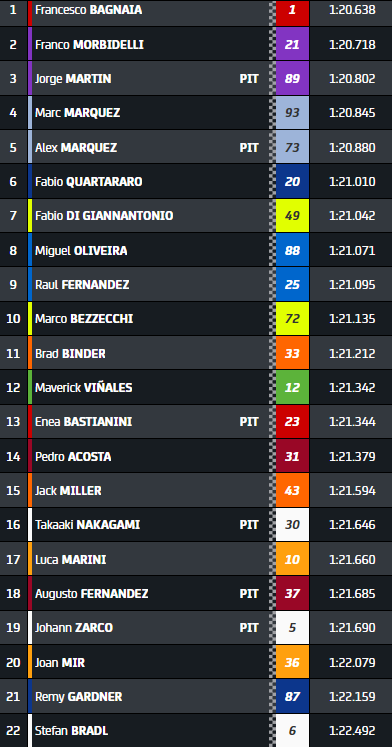Click the orange 43 badge for Miller

click(292, 490)
